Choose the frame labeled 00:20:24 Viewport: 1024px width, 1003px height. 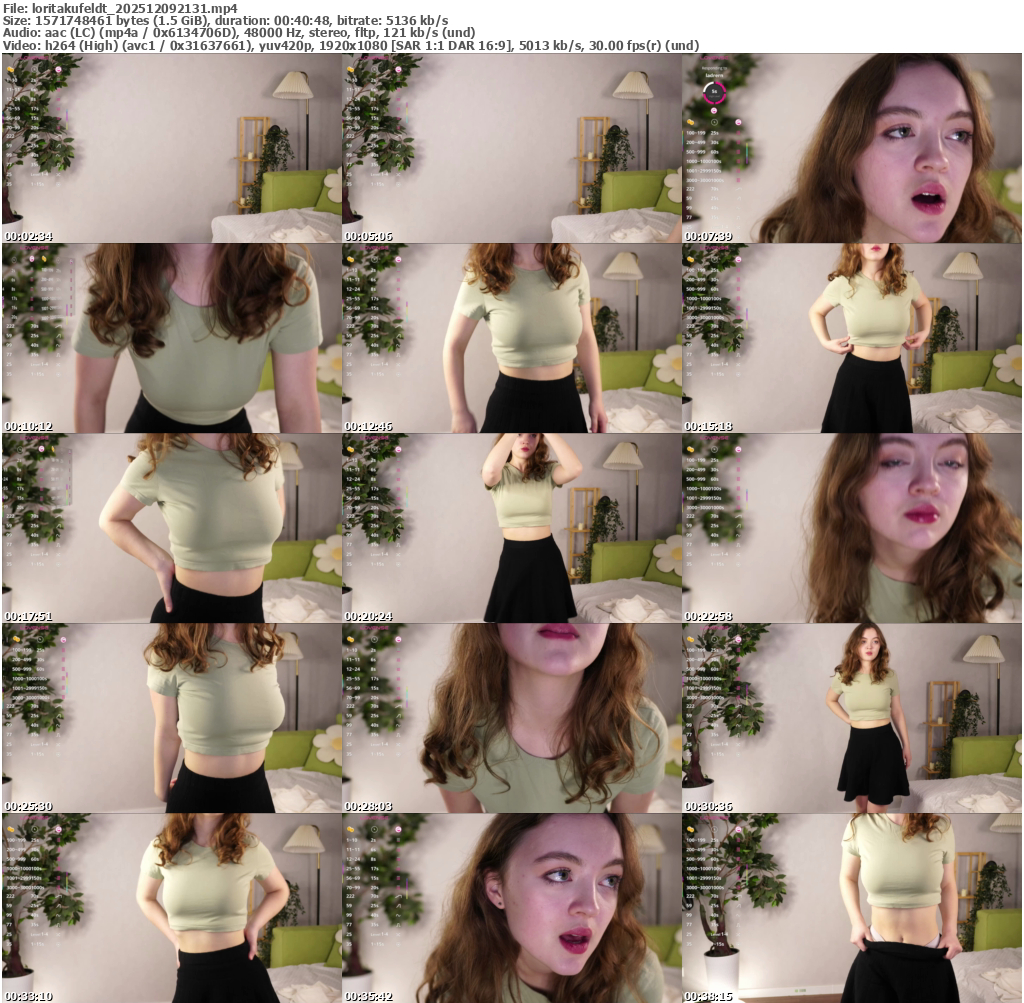[512, 528]
